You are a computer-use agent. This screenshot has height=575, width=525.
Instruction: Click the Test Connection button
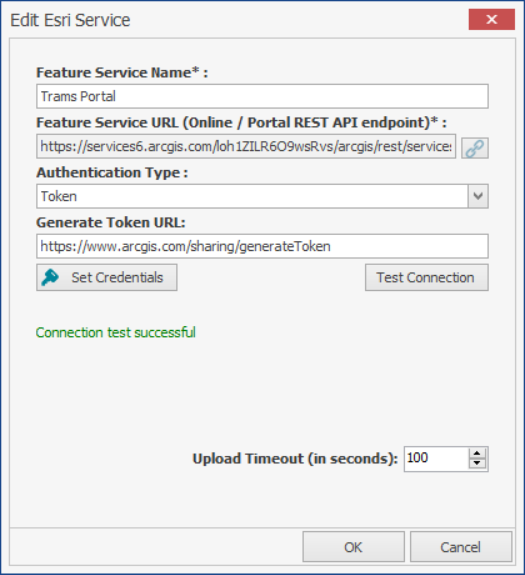426,278
